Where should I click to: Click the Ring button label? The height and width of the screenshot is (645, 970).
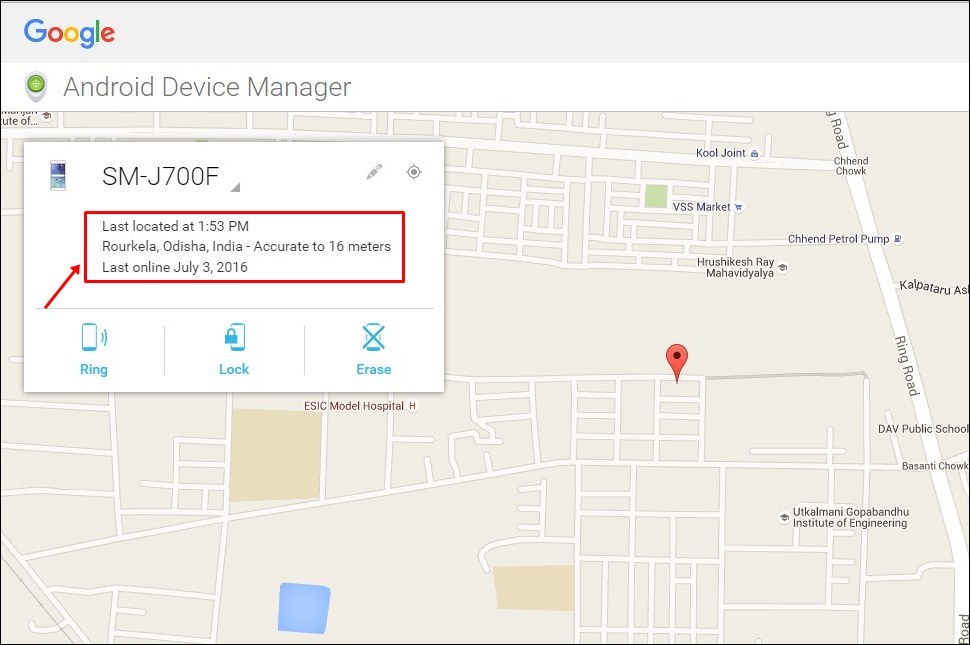(94, 369)
